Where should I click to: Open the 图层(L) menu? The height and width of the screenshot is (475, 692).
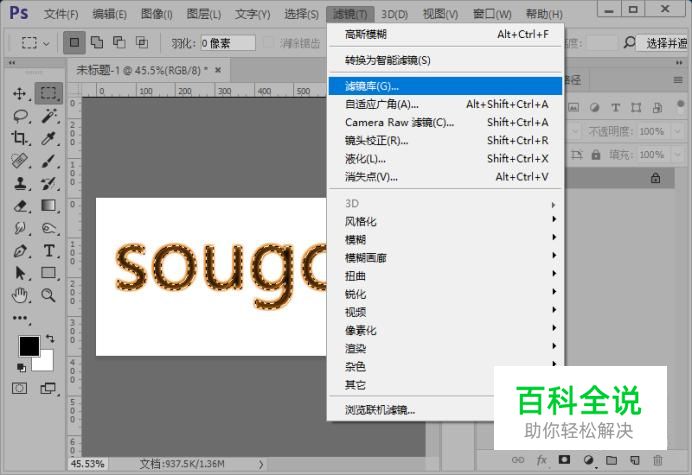tap(204, 14)
